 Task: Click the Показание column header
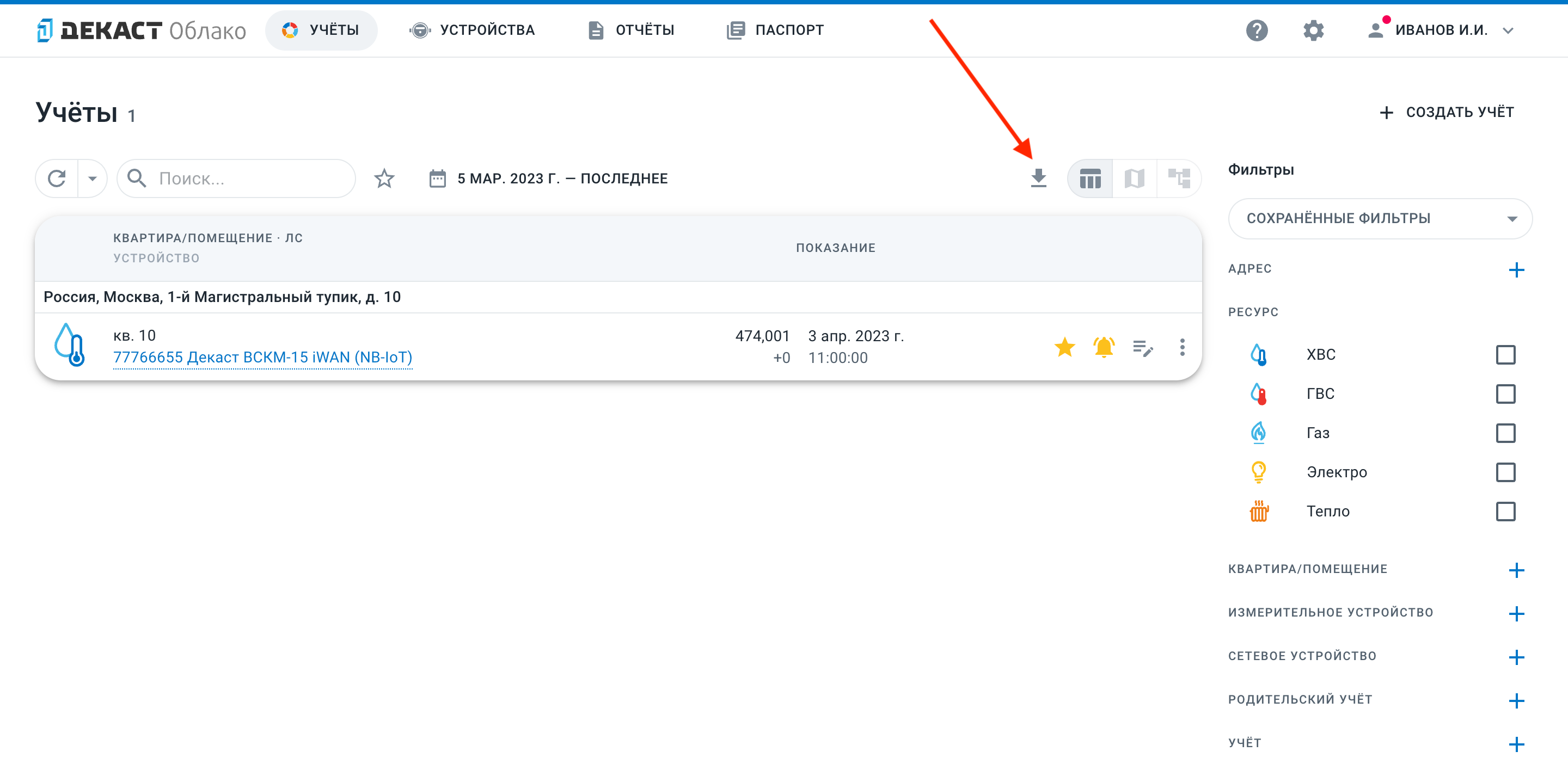835,248
